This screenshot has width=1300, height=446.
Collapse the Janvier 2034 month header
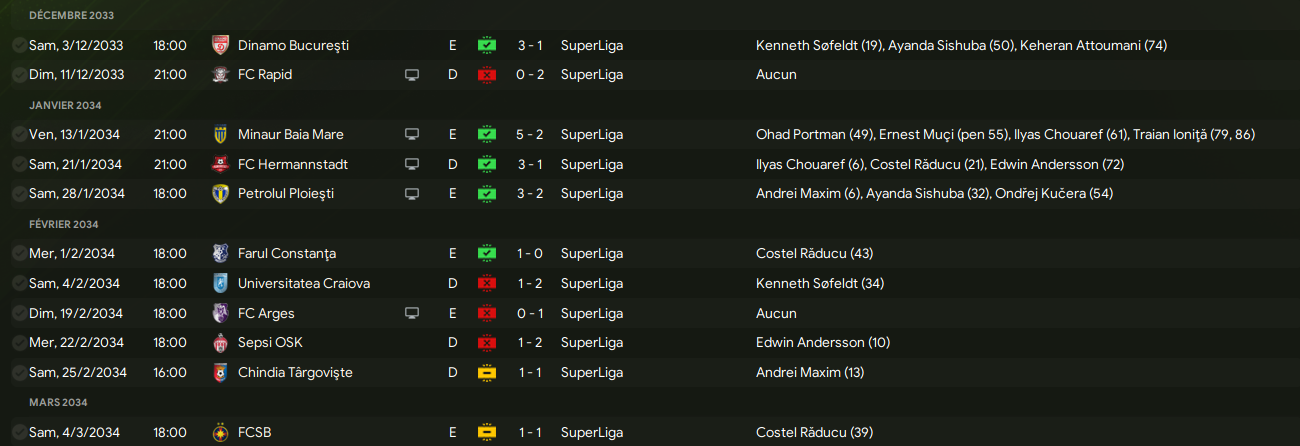pyautogui.click(x=66, y=105)
